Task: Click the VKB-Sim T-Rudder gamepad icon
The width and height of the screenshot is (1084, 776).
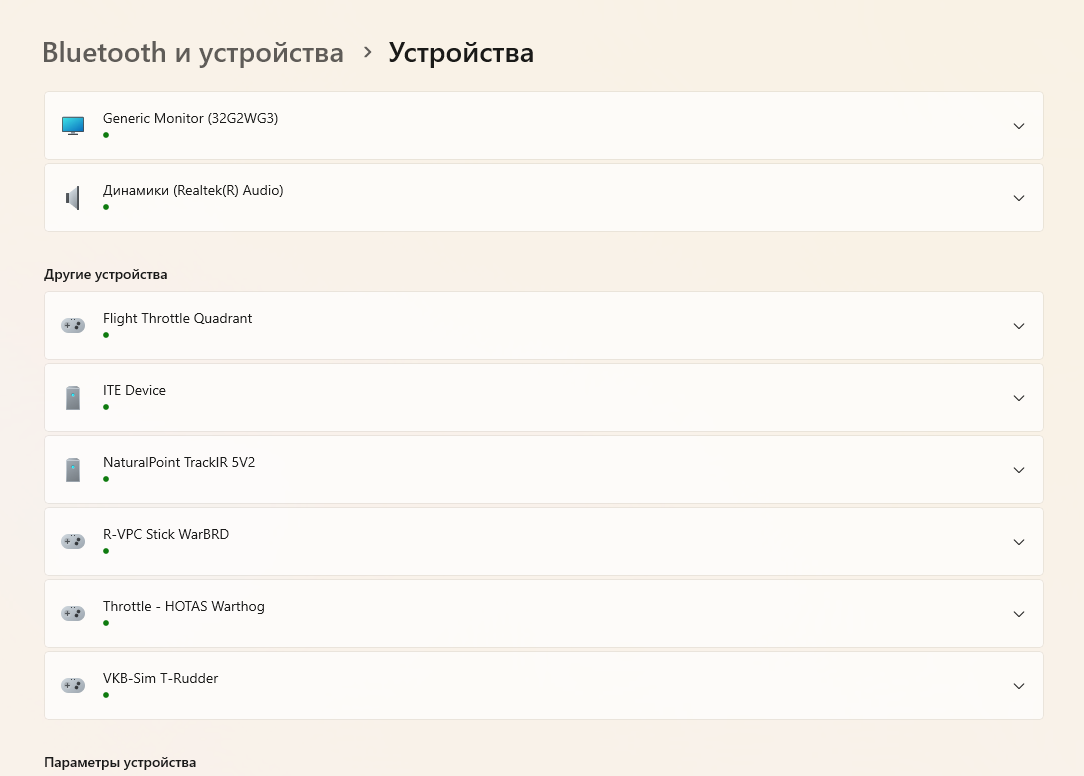Action: (72, 686)
